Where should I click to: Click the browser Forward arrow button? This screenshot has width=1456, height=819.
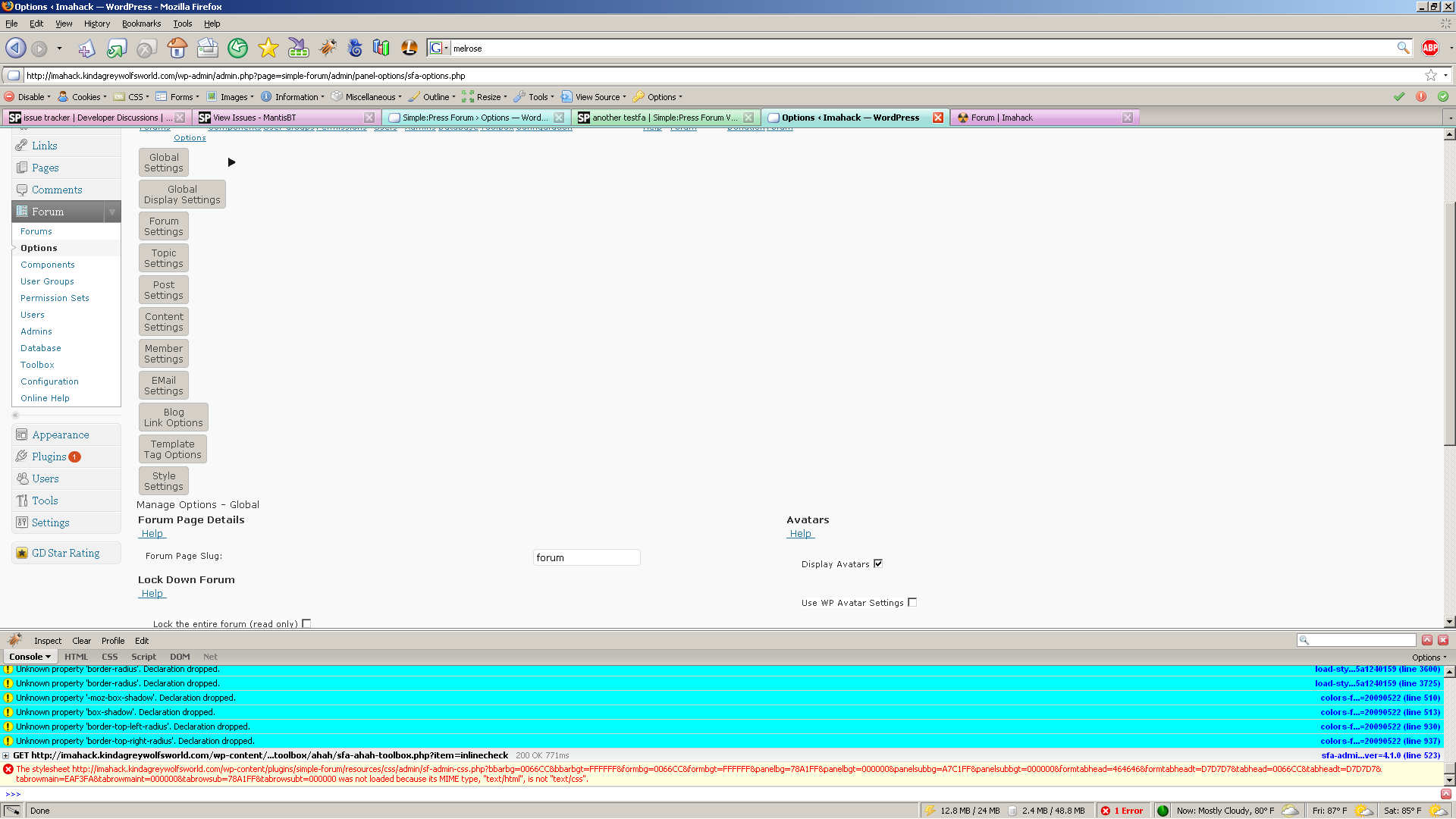[x=39, y=49]
